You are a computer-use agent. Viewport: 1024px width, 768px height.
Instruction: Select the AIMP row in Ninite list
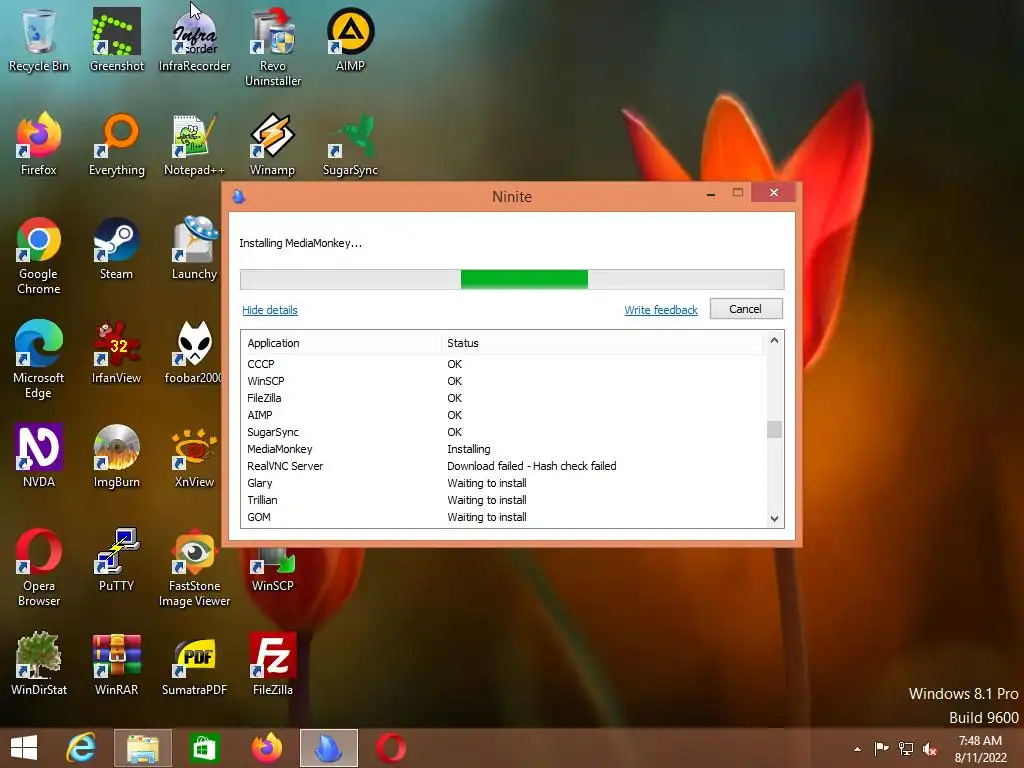pos(503,415)
